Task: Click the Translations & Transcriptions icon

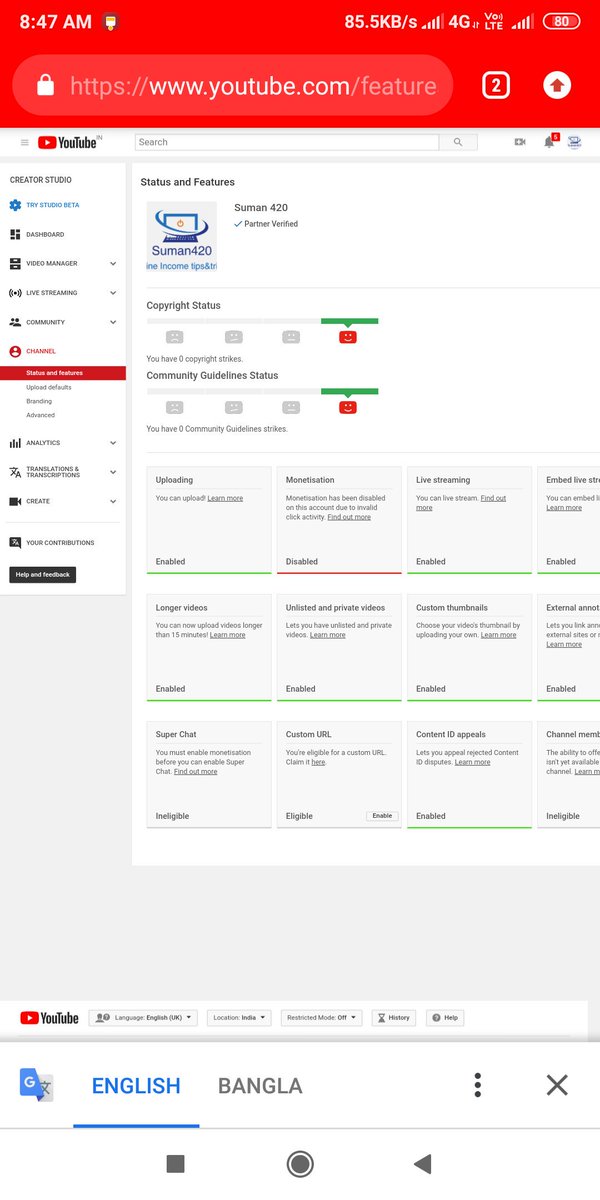Action: click(15, 472)
